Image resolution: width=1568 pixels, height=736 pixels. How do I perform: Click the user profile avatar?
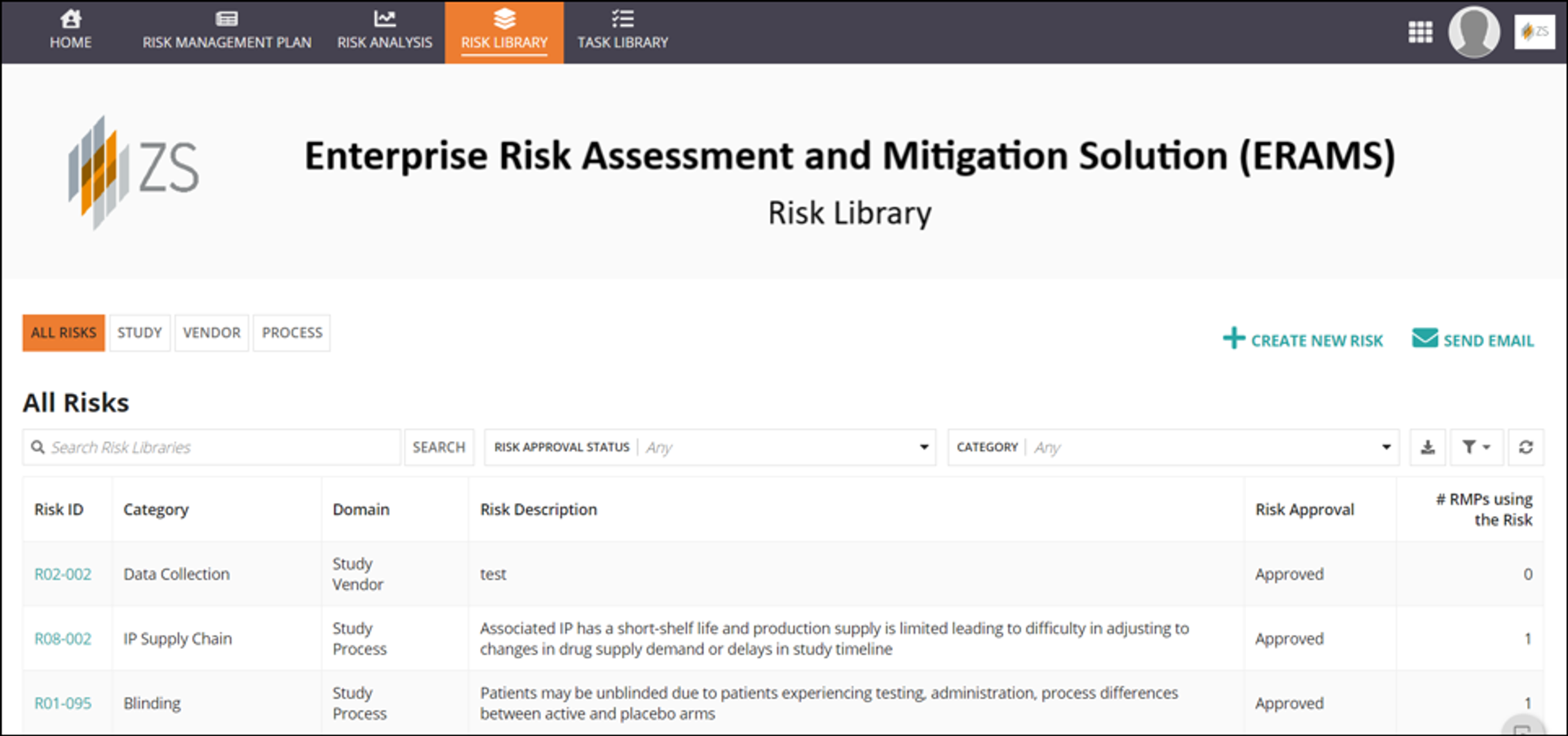click(1474, 32)
